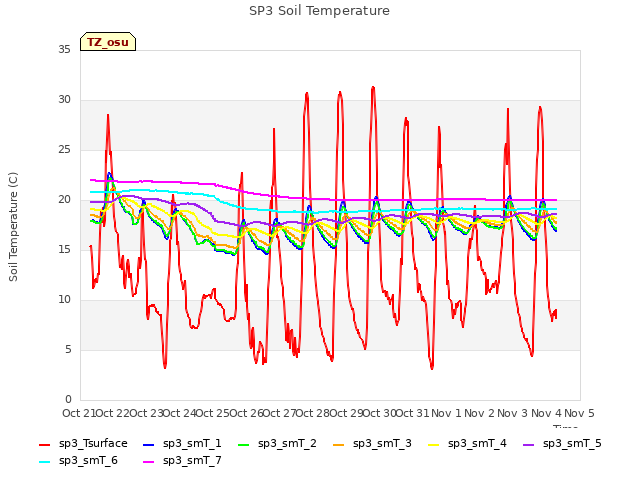Click the Oct 26 x-axis tick label
This screenshot has width=640, height=480.
tap(246, 413)
